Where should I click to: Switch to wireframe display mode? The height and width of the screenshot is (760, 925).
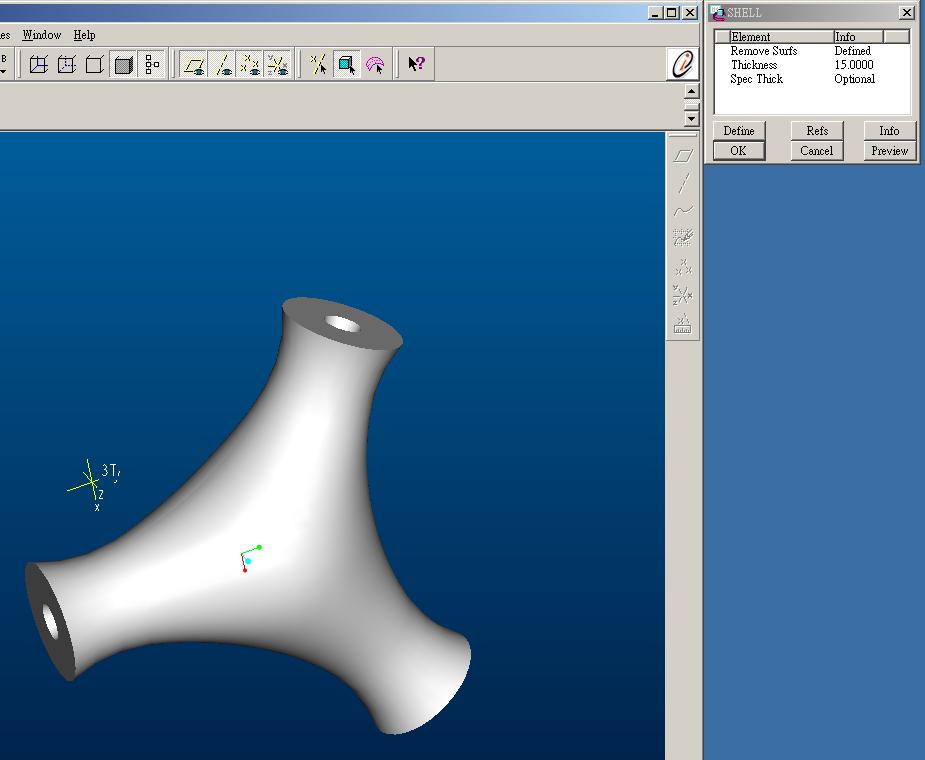pos(39,64)
